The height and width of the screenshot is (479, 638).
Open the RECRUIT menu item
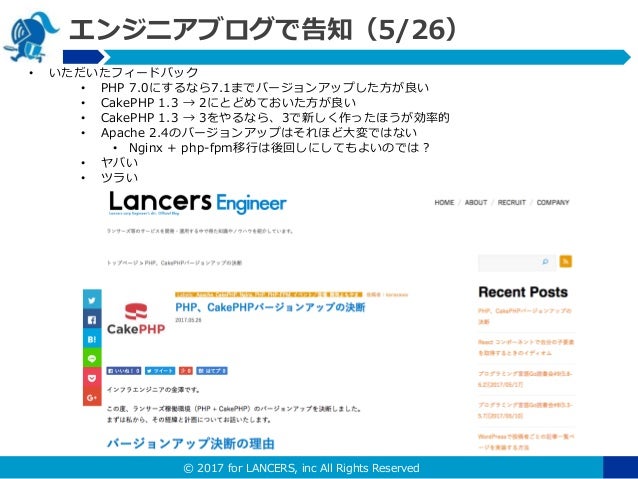pyautogui.click(x=511, y=202)
